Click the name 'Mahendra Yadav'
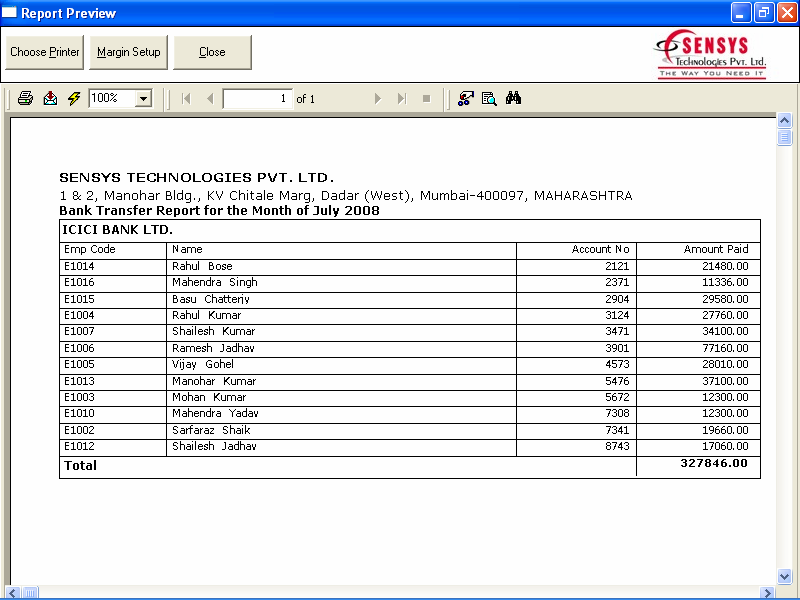 pos(215,413)
